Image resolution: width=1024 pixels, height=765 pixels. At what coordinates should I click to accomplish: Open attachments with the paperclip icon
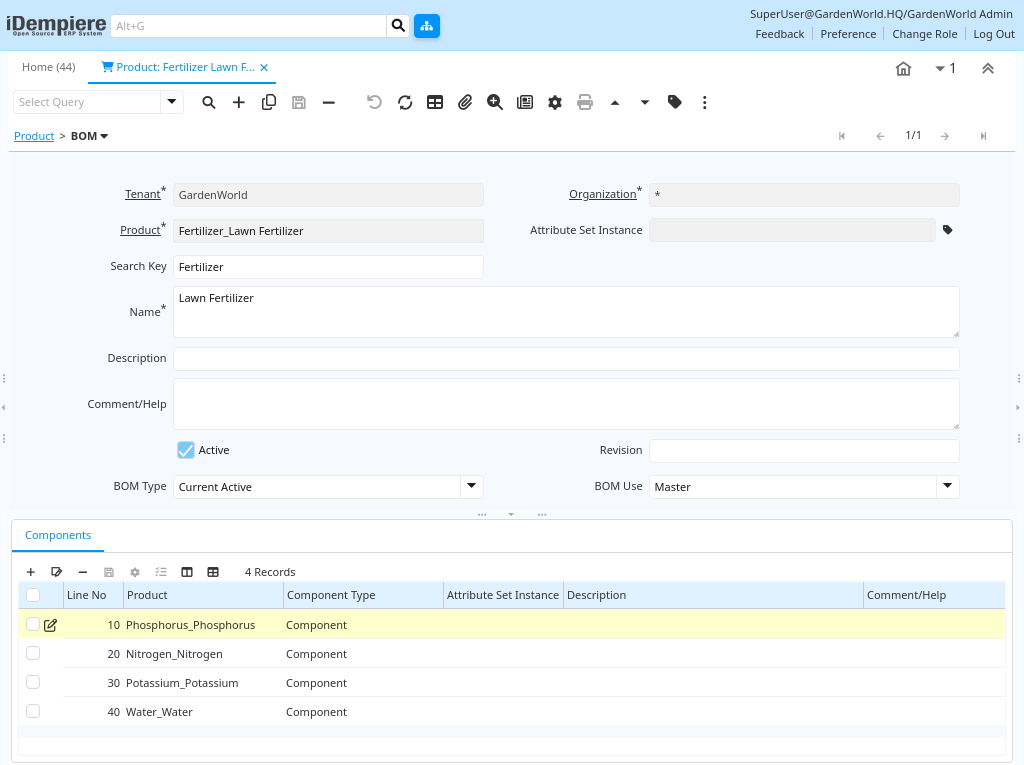tap(465, 103)
